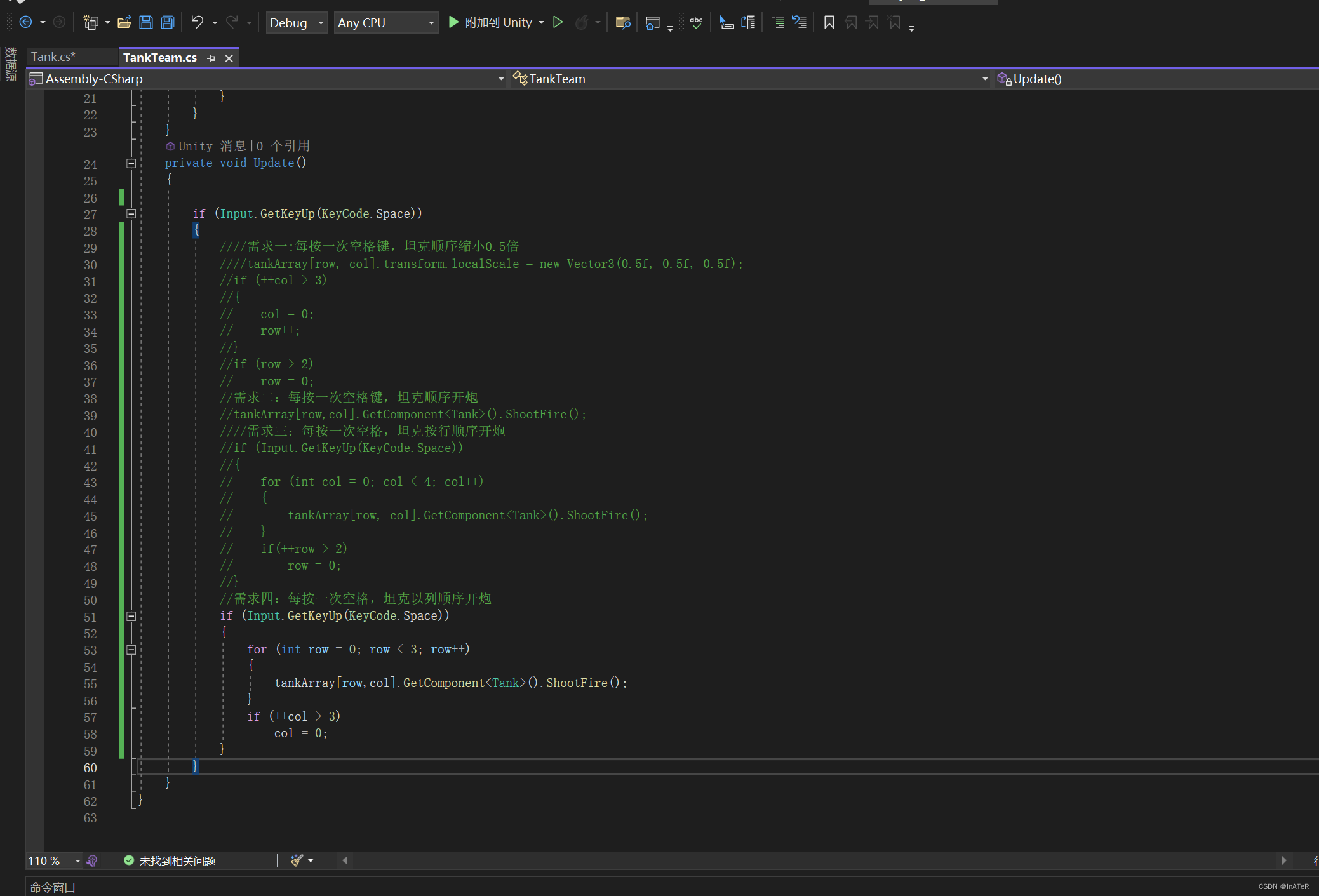Collapse the Update() method at line 24
The image size is (1319, 896).
131,163
